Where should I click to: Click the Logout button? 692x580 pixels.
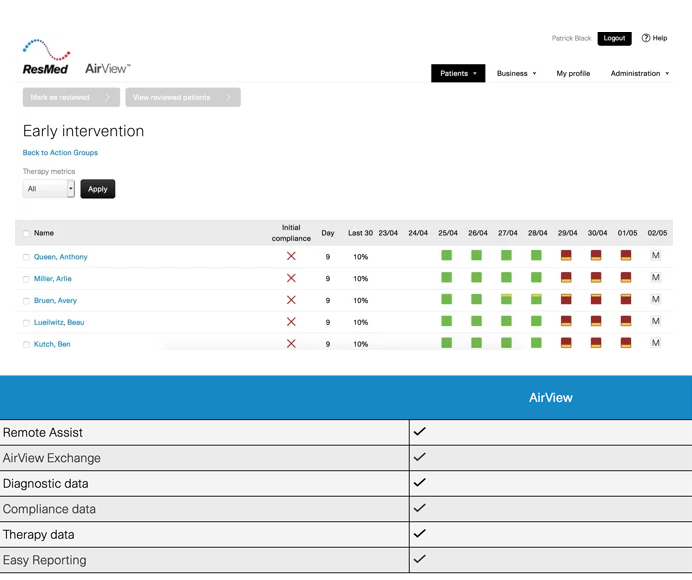pyautogui.click(x=614, y=38)
